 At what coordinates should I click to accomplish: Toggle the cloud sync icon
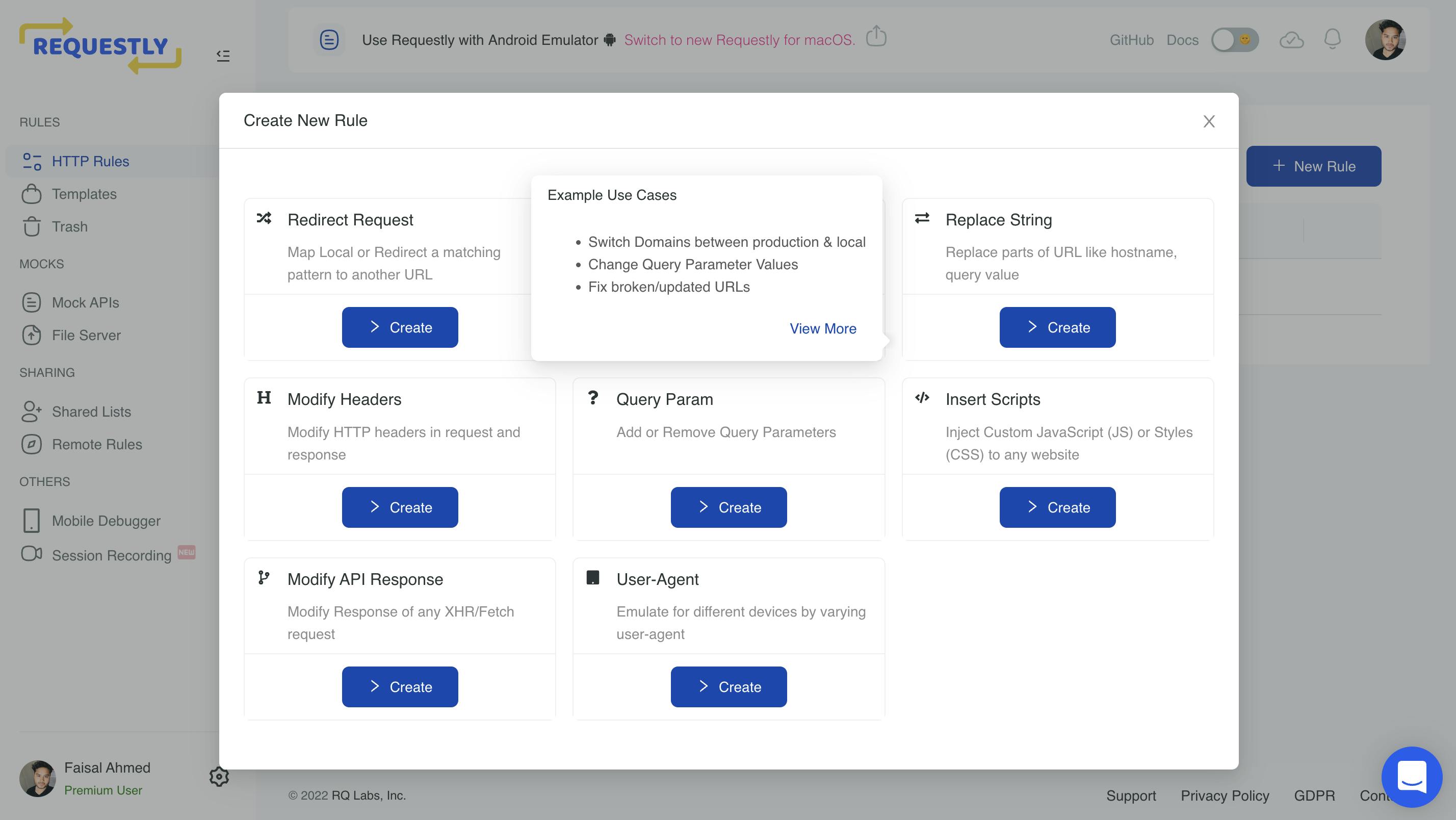(x=1291, y=39)
